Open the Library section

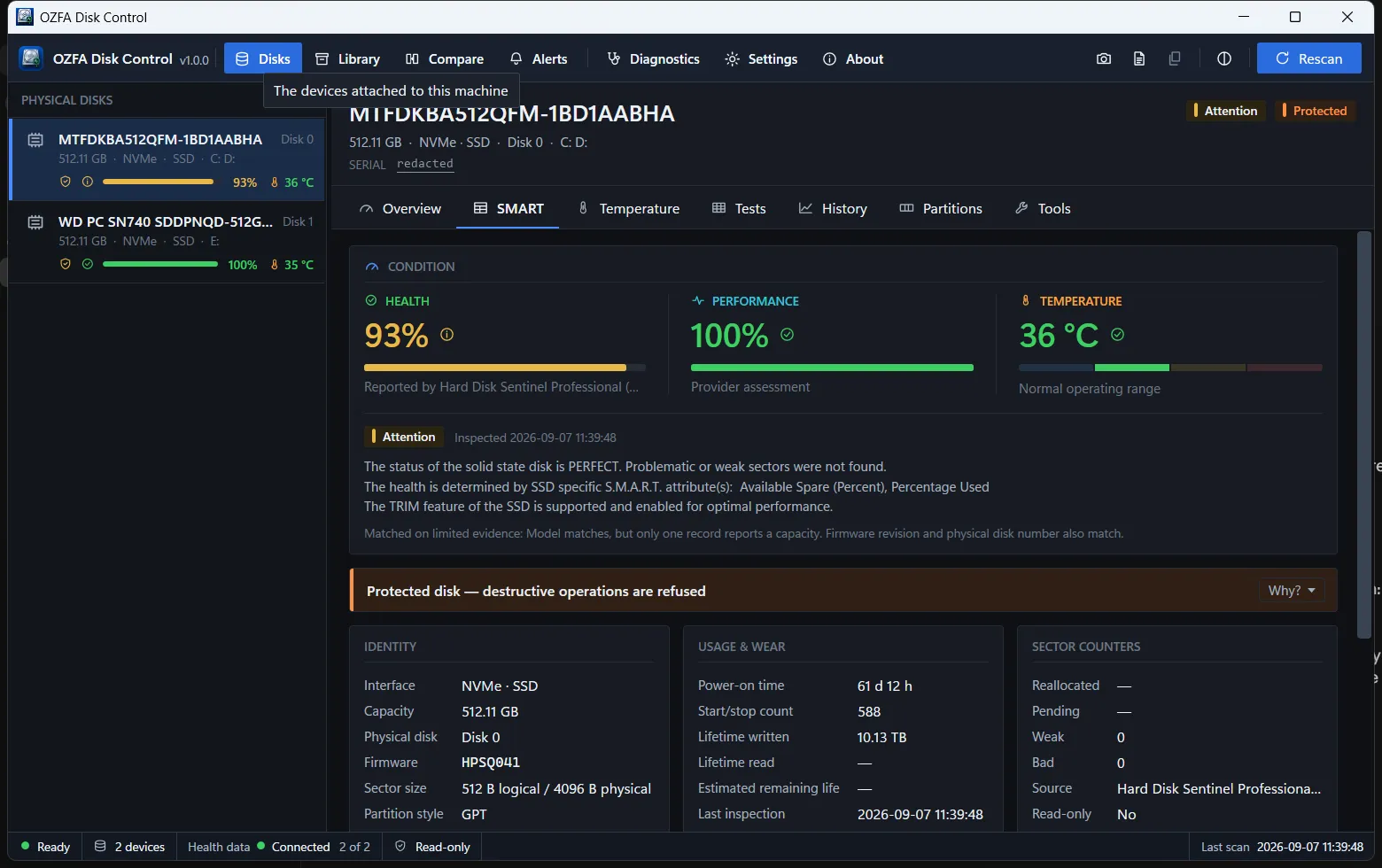348,58
